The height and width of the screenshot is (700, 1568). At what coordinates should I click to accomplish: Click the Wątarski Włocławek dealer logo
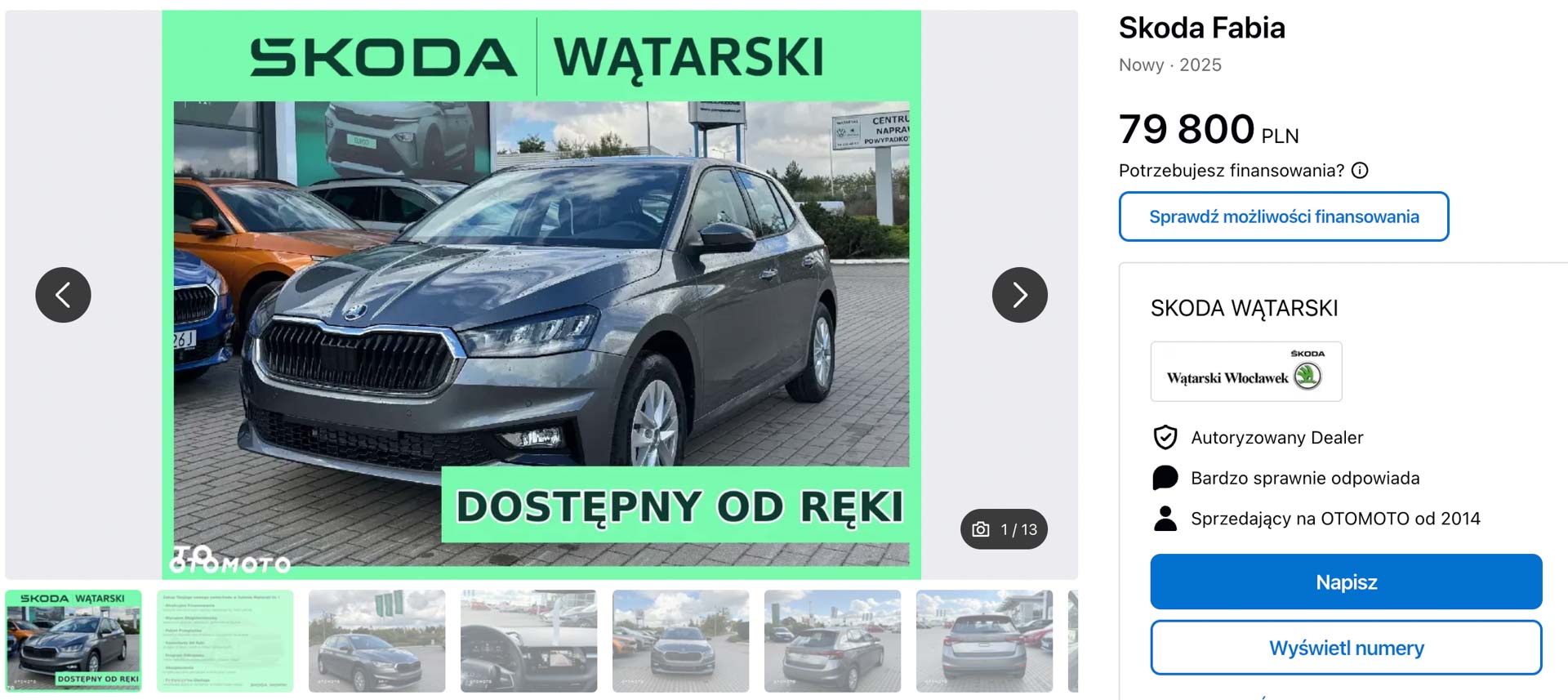(x=1245, y=372)
